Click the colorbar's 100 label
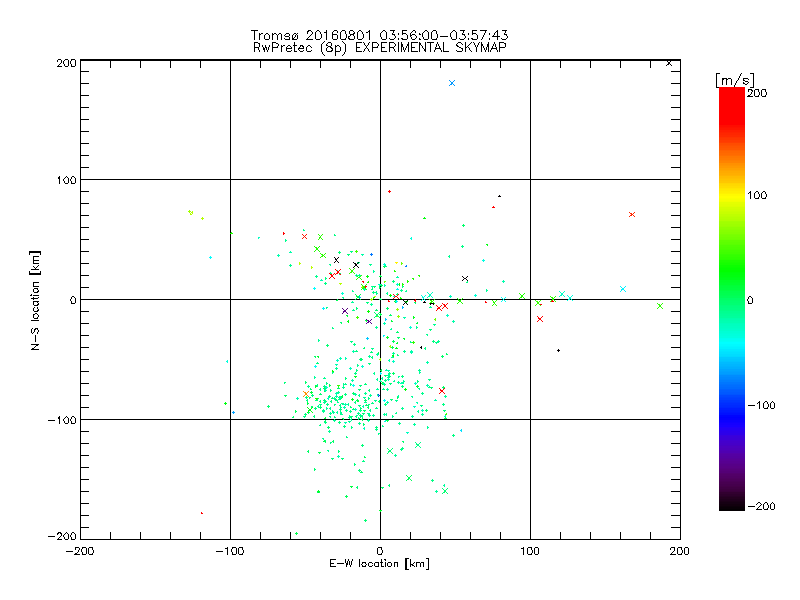The height and width of the screenshot is (600, 800). (757, 195)
